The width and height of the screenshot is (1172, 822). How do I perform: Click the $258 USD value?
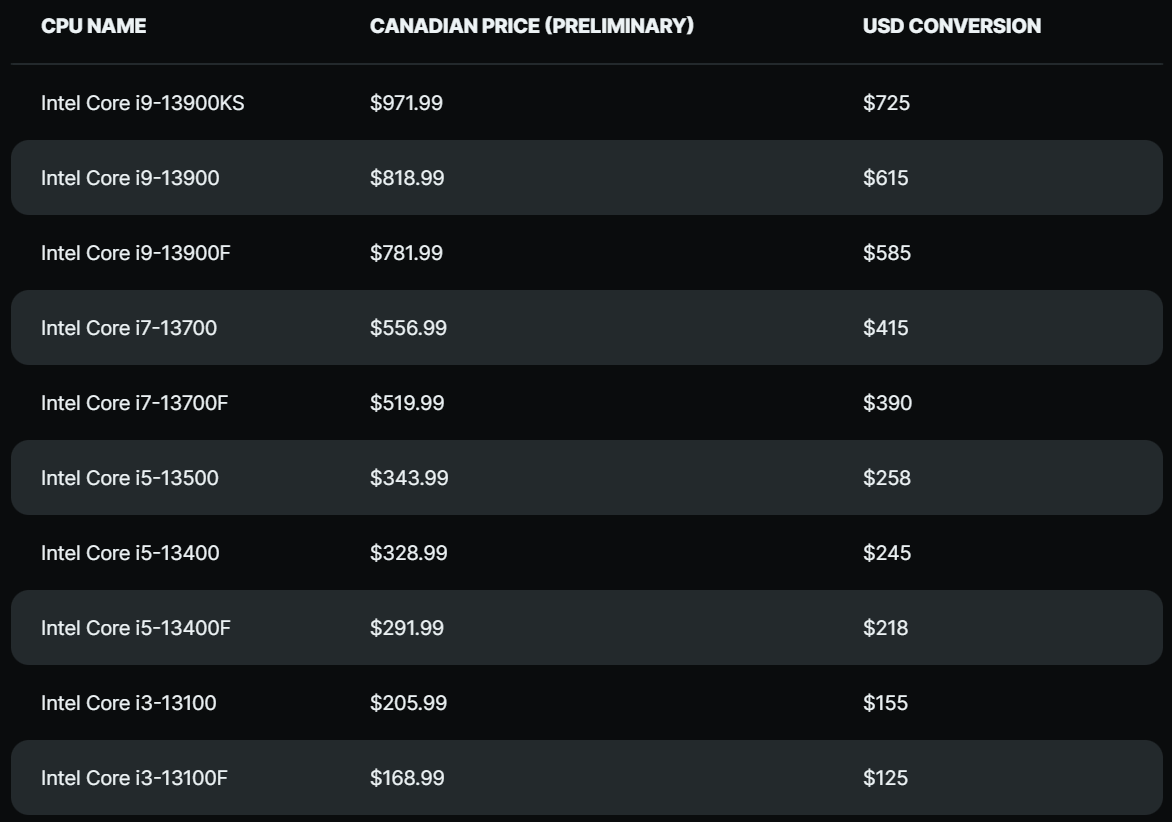pyautogui.click(x=886, y=478)
